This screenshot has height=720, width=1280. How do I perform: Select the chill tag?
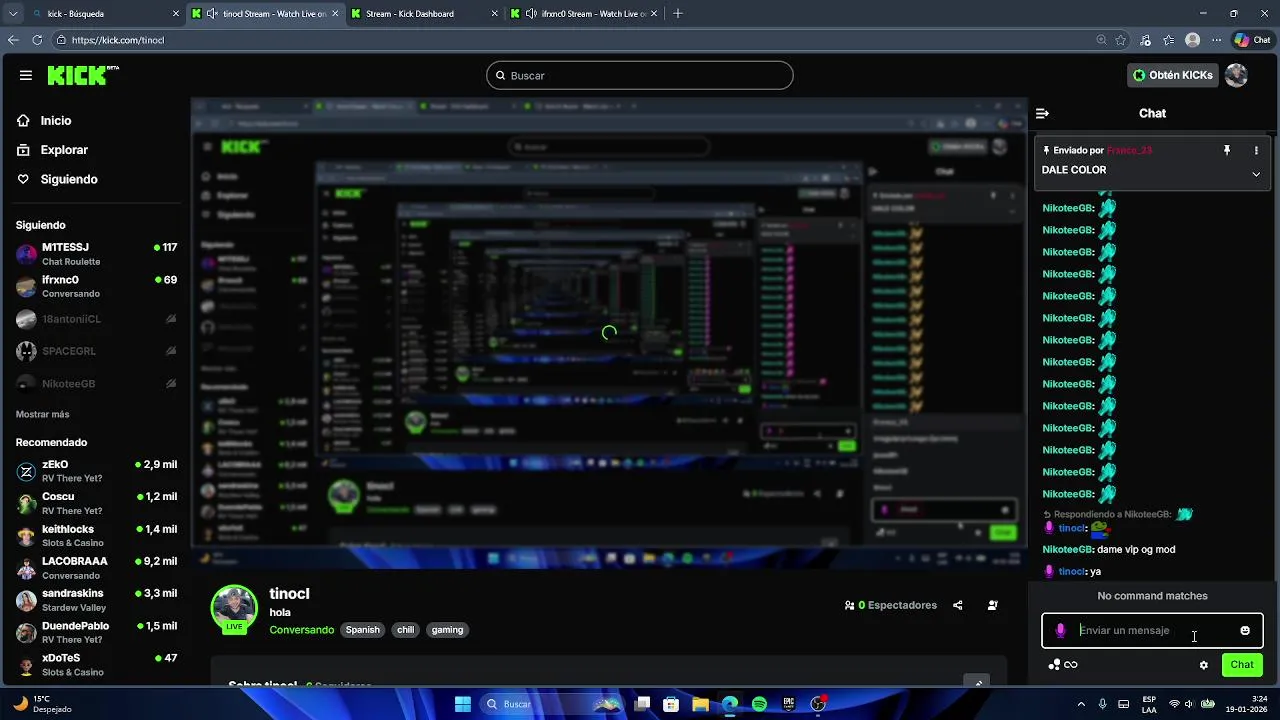click(x=405, y=630)
